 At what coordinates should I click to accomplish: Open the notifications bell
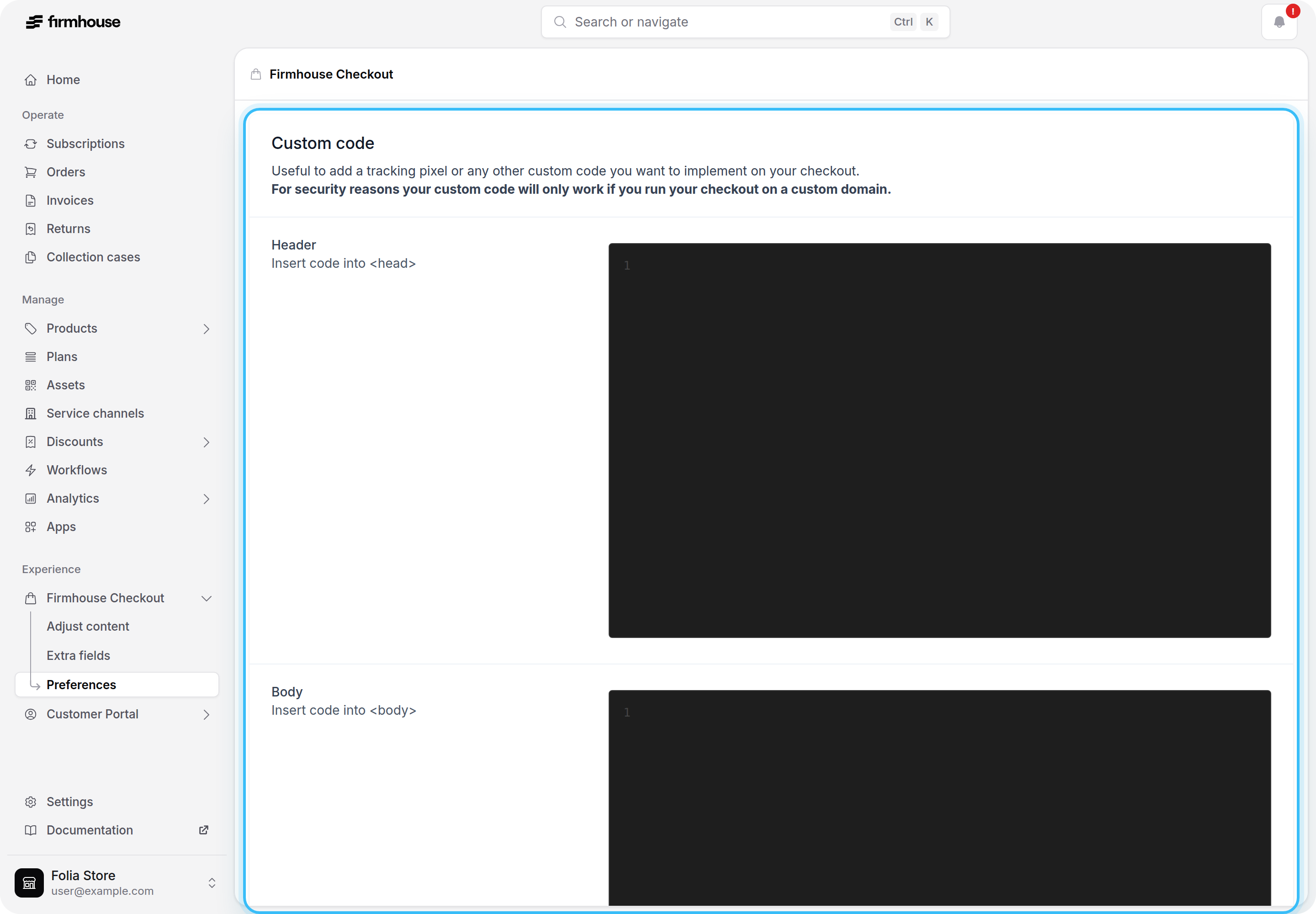pyautogui.click(x=1279, y=22)
